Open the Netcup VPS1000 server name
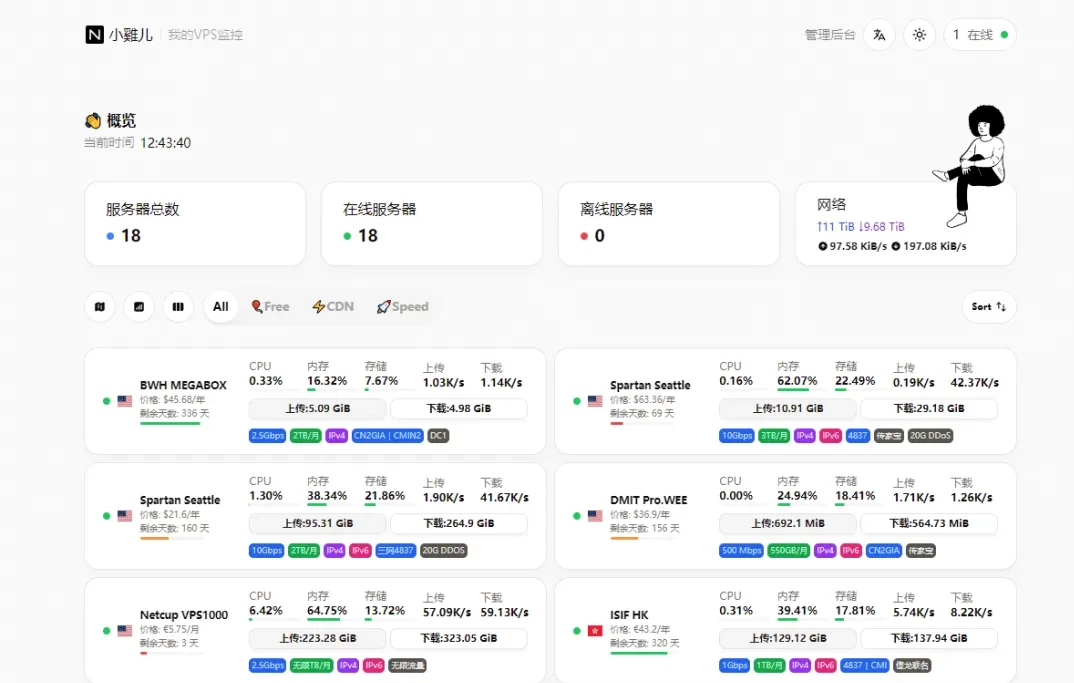Image resolution: width=1074 pixels, height=683 pixels. point(184,615)
